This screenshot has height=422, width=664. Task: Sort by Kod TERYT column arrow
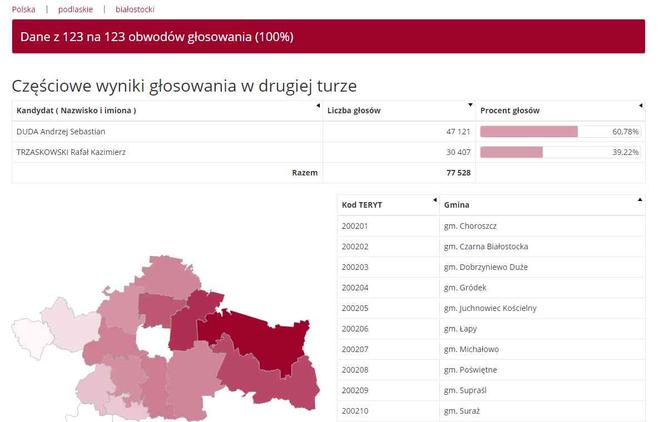pos(434,200)
